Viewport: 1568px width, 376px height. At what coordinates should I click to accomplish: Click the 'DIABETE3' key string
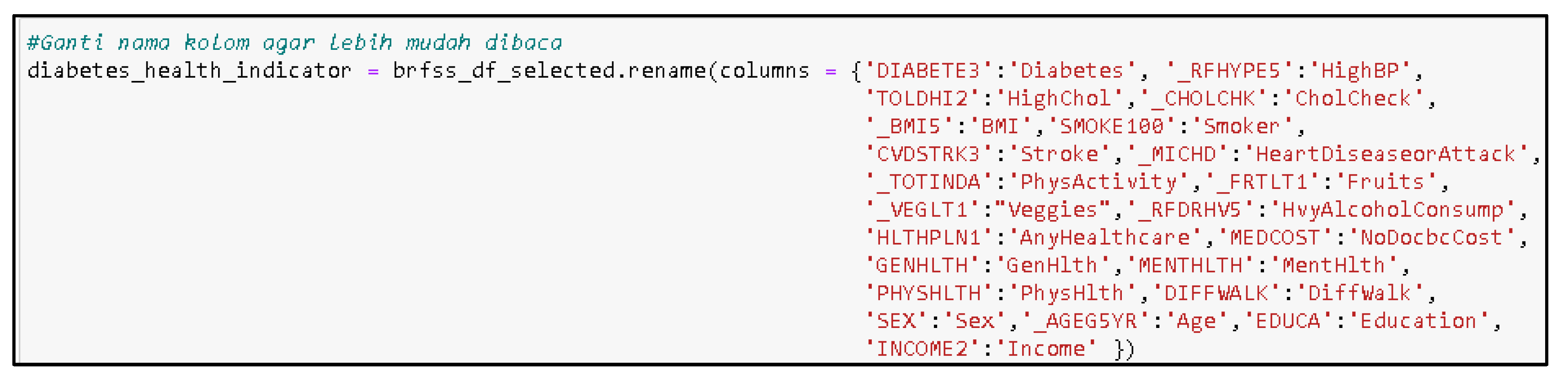click(x=928, y=71)
